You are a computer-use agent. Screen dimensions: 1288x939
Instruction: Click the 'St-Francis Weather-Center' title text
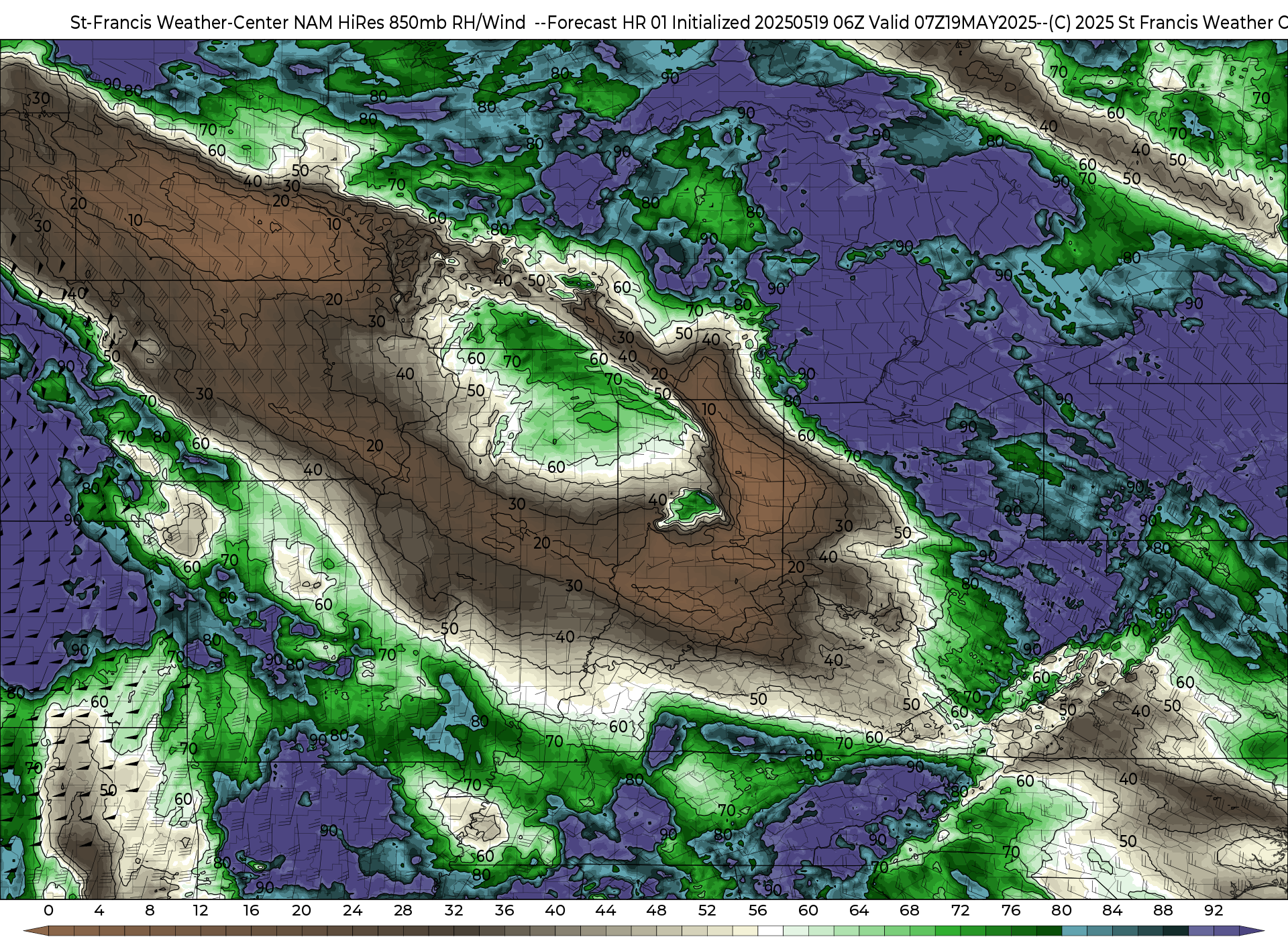pos(180,23)
